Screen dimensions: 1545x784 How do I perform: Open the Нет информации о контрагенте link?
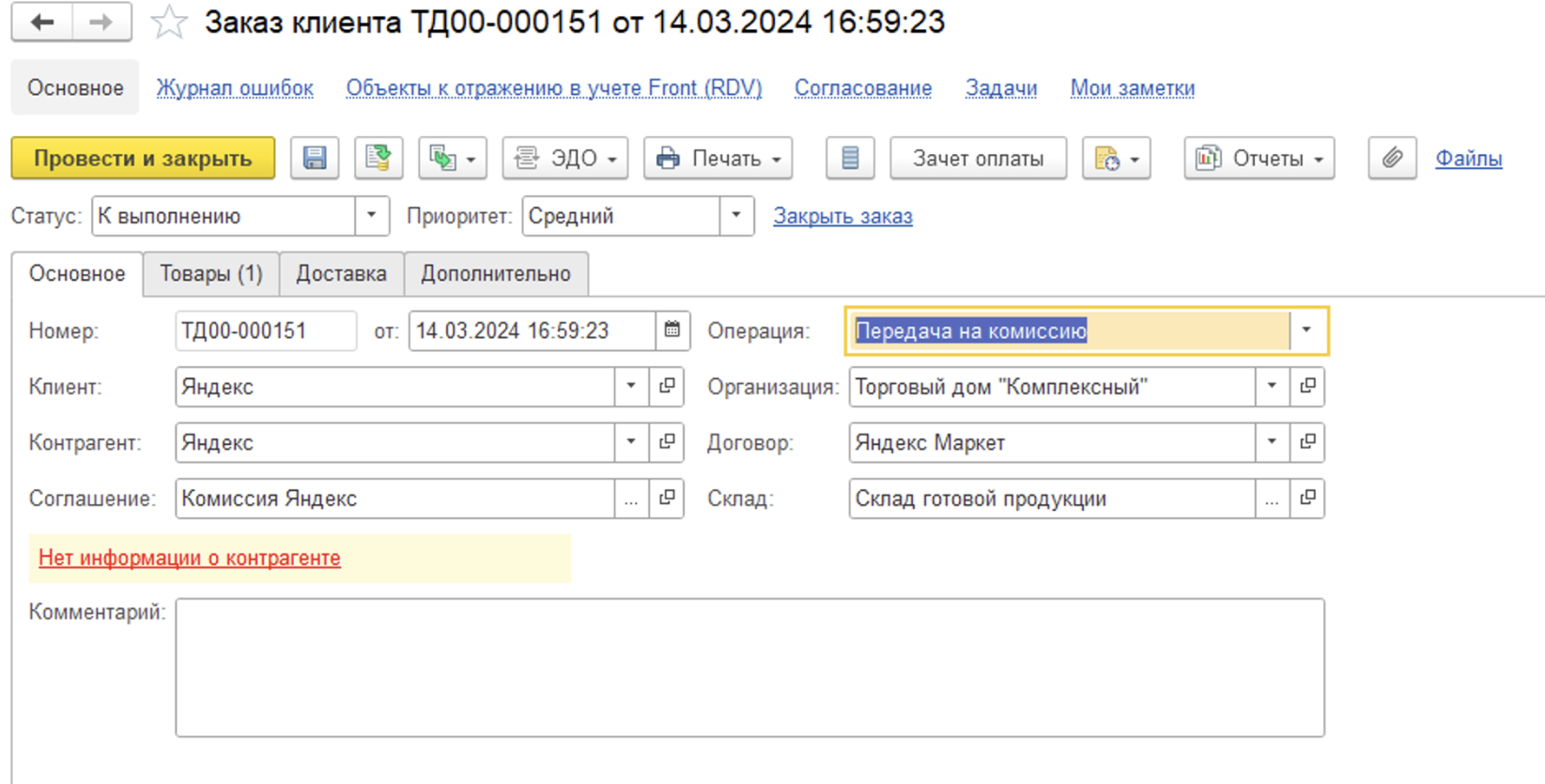pos(190,558)
